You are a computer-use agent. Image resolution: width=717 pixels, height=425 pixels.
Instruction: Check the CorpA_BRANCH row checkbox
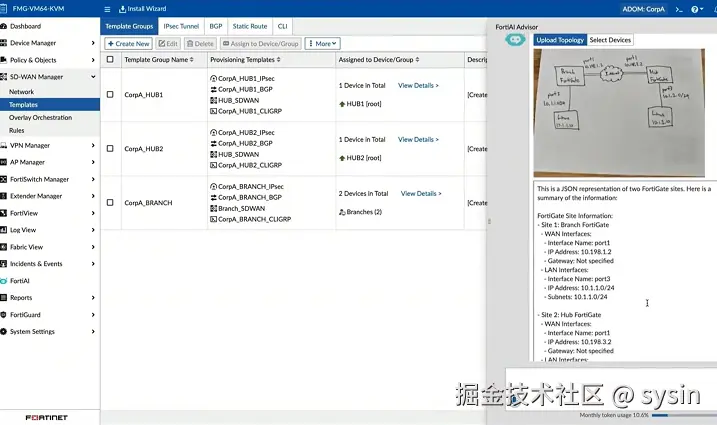pyautogui.click(x=110, y=203)
